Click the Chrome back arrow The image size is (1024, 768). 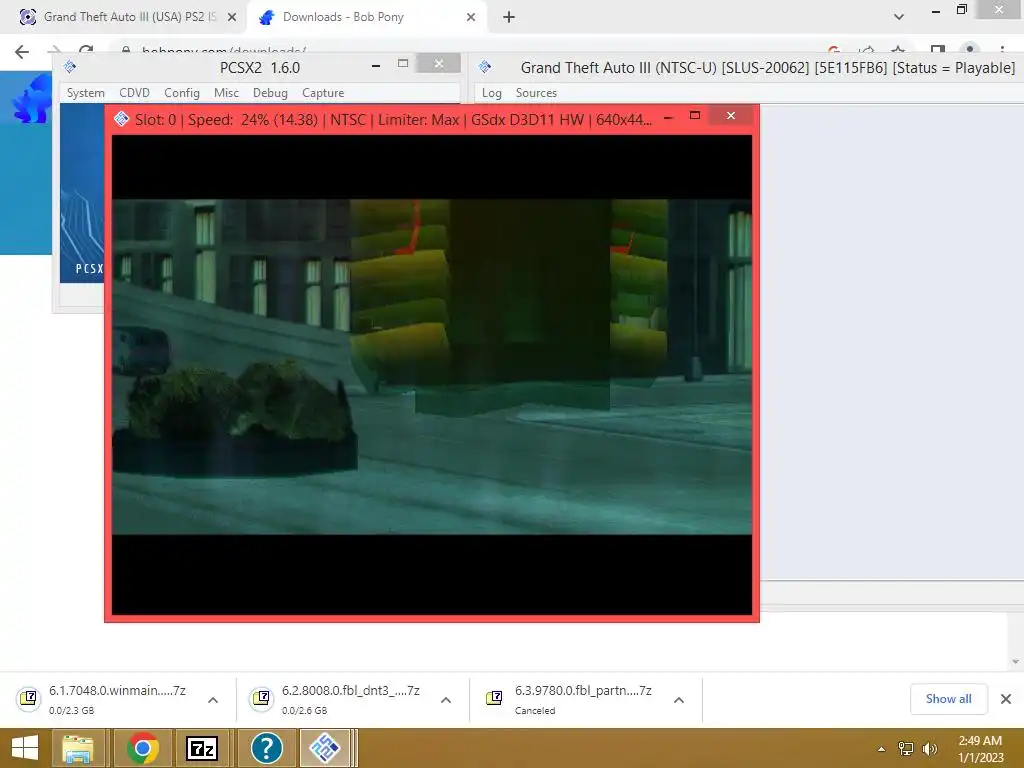coord(22,52)
